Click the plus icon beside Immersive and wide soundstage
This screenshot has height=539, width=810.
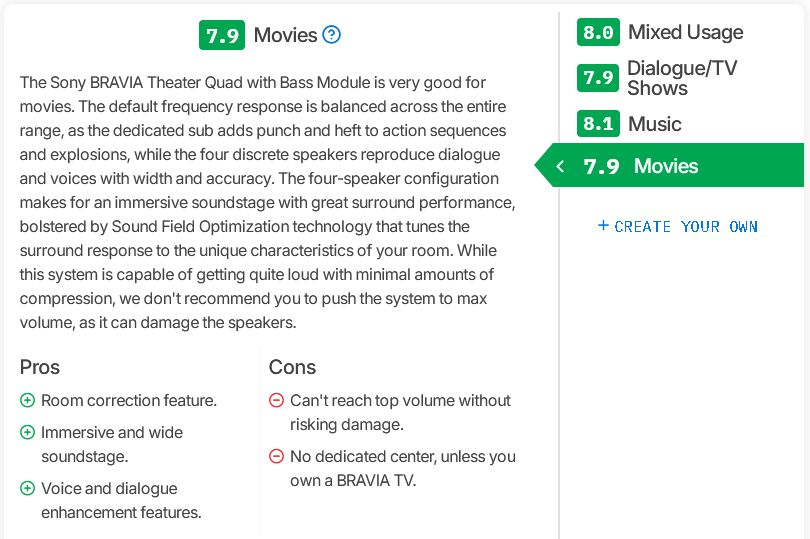point(27,433)
